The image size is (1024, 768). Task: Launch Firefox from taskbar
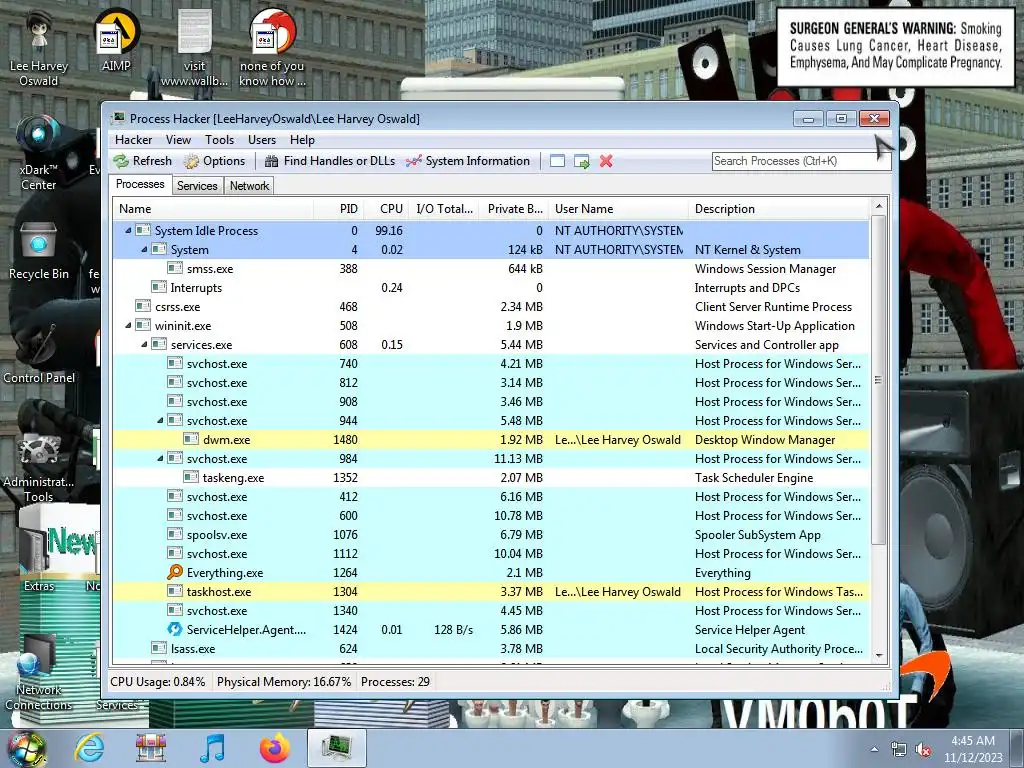click(x=274, y=748)
